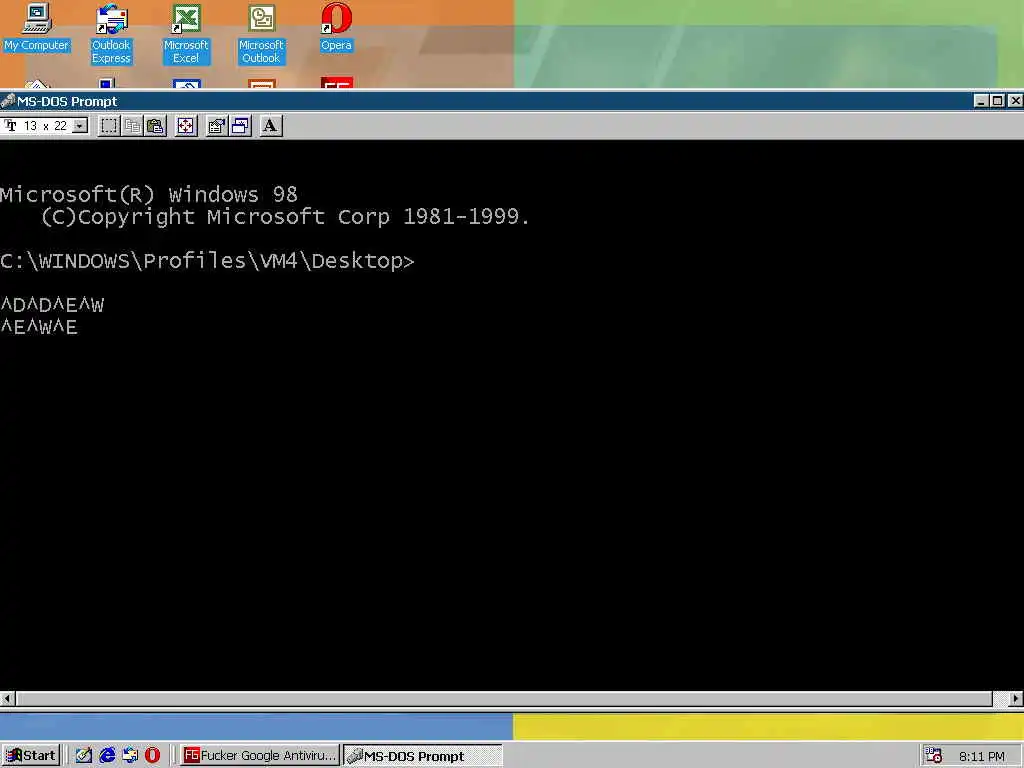
Task: Select Microsoft Excel desktop shortcut
Action: click(x=186, y=34)
